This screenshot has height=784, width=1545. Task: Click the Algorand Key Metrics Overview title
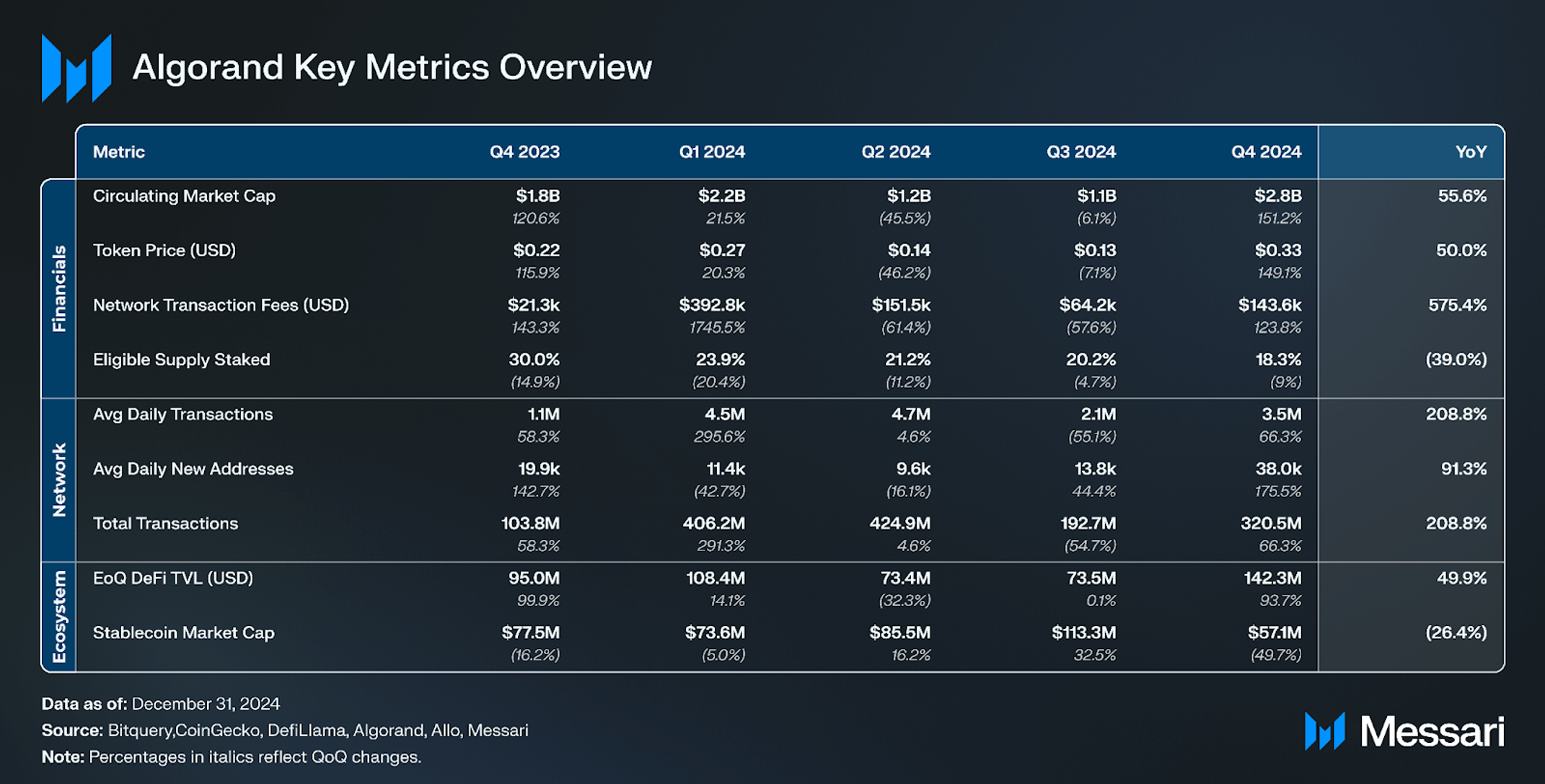pos(392,68)
